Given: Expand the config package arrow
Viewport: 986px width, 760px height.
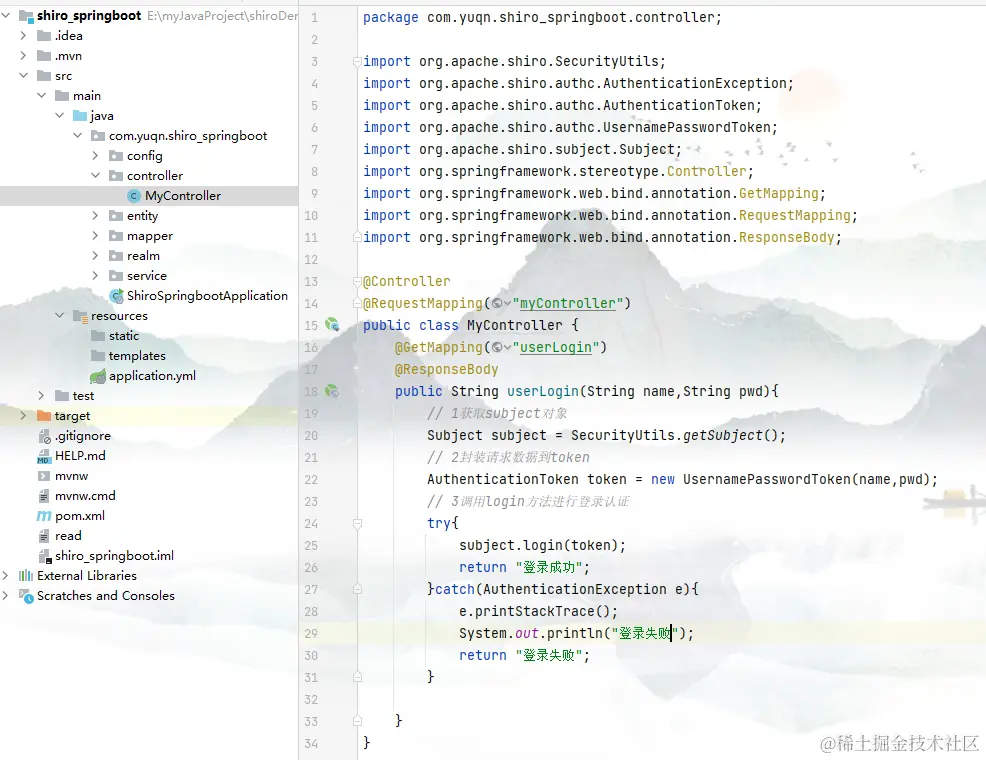Looking at the screenshot, I should point(95,155).
